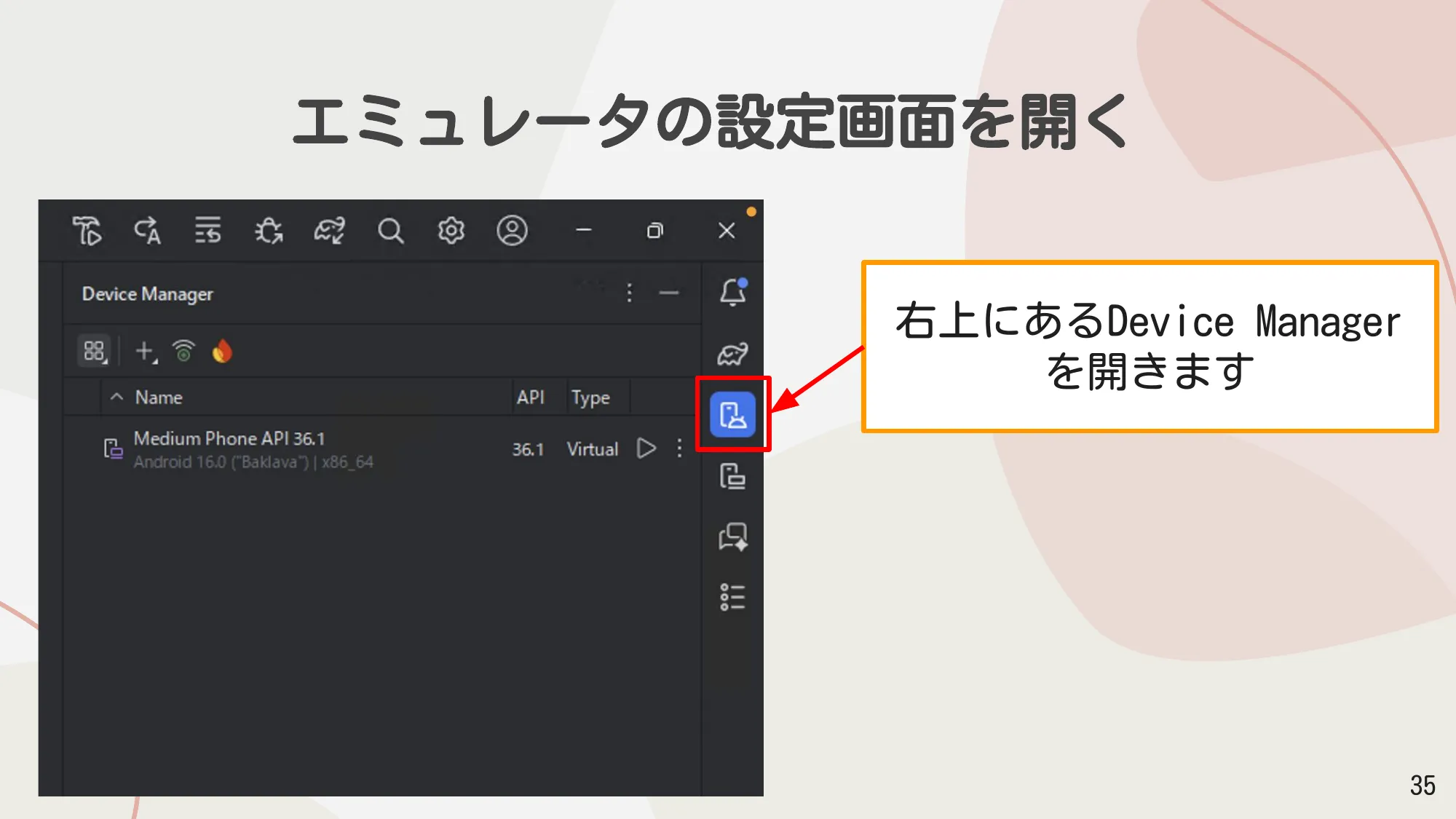This screenshot has width=1456, height=819.
Task: Select the Build project hammer icon
Action: pos(87,232)
